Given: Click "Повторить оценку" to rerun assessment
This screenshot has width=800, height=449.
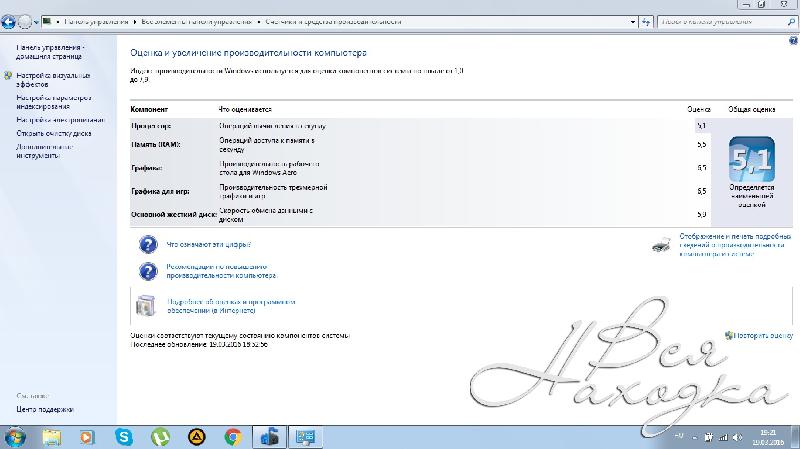Looking at the screenshot, I should 765,336.
